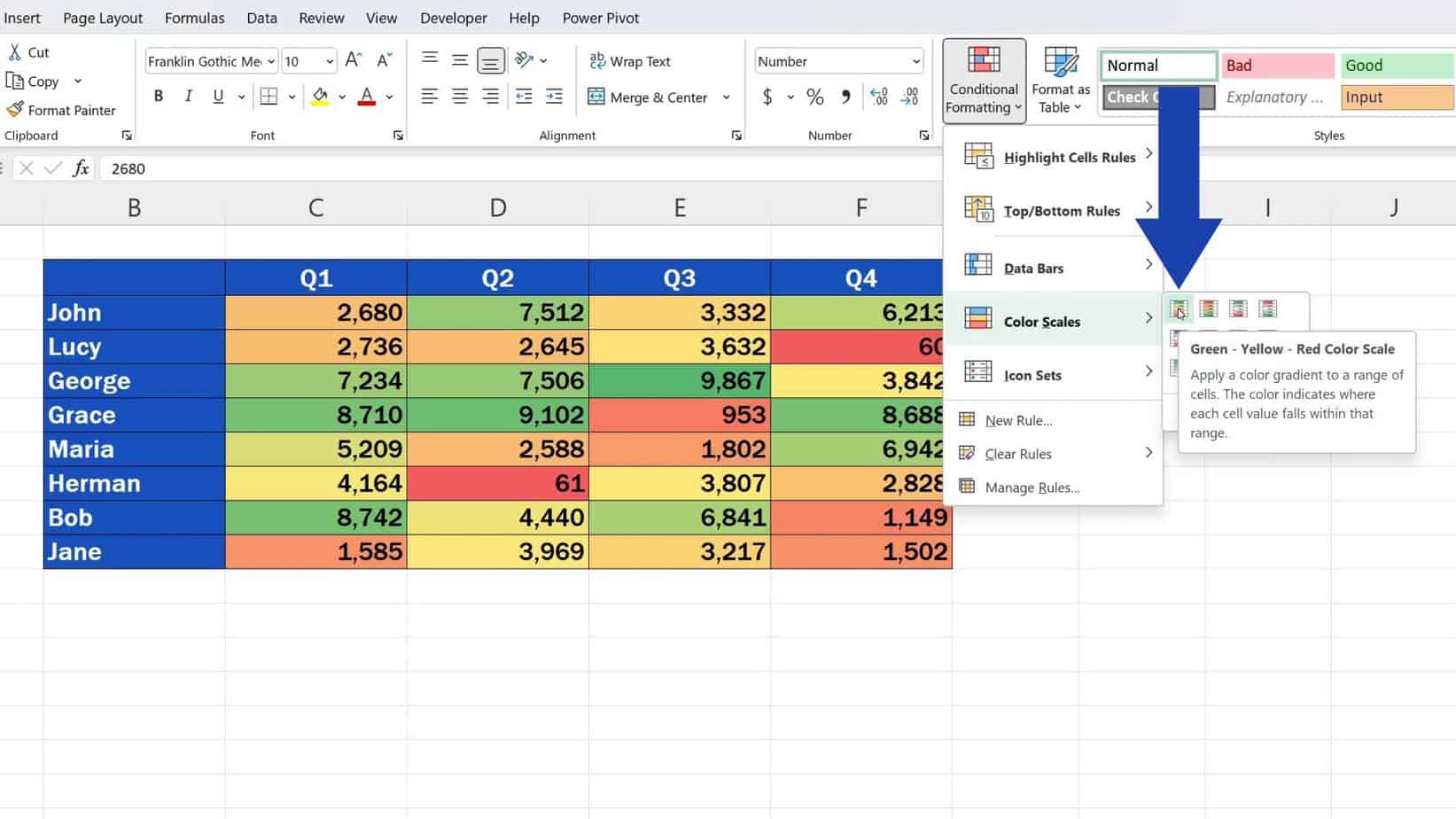
Task: Click Manage Rules
Action: (1032, 487)
